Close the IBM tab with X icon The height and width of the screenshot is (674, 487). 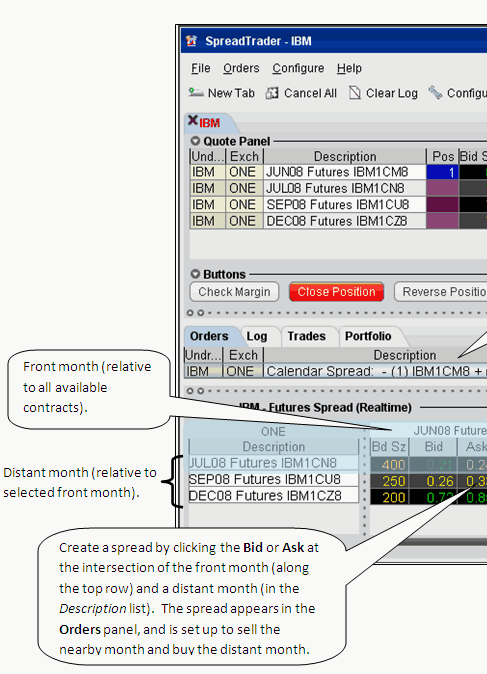pos(193,120)
